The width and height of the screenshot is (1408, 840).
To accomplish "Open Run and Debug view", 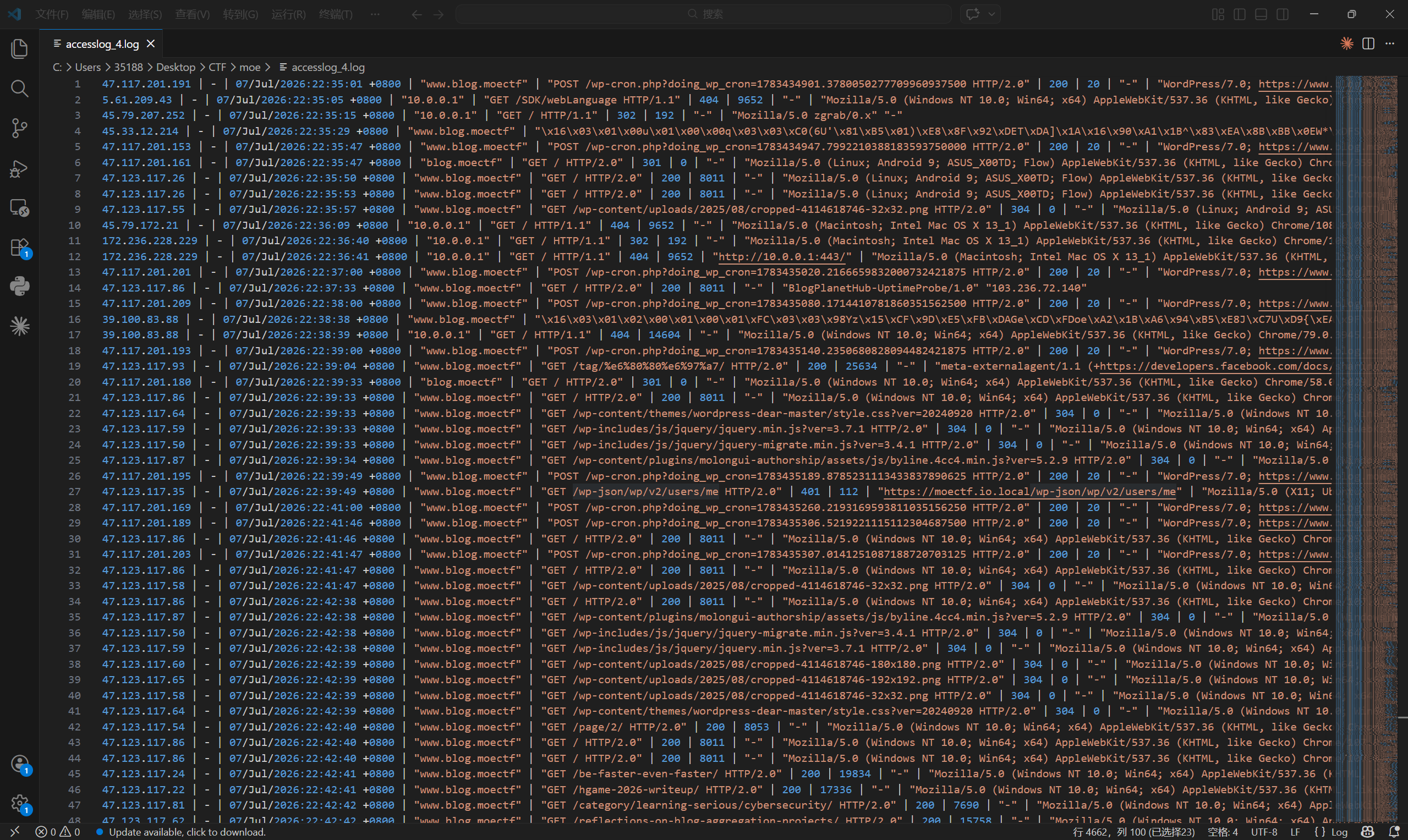I will click(x=19, y=168).
